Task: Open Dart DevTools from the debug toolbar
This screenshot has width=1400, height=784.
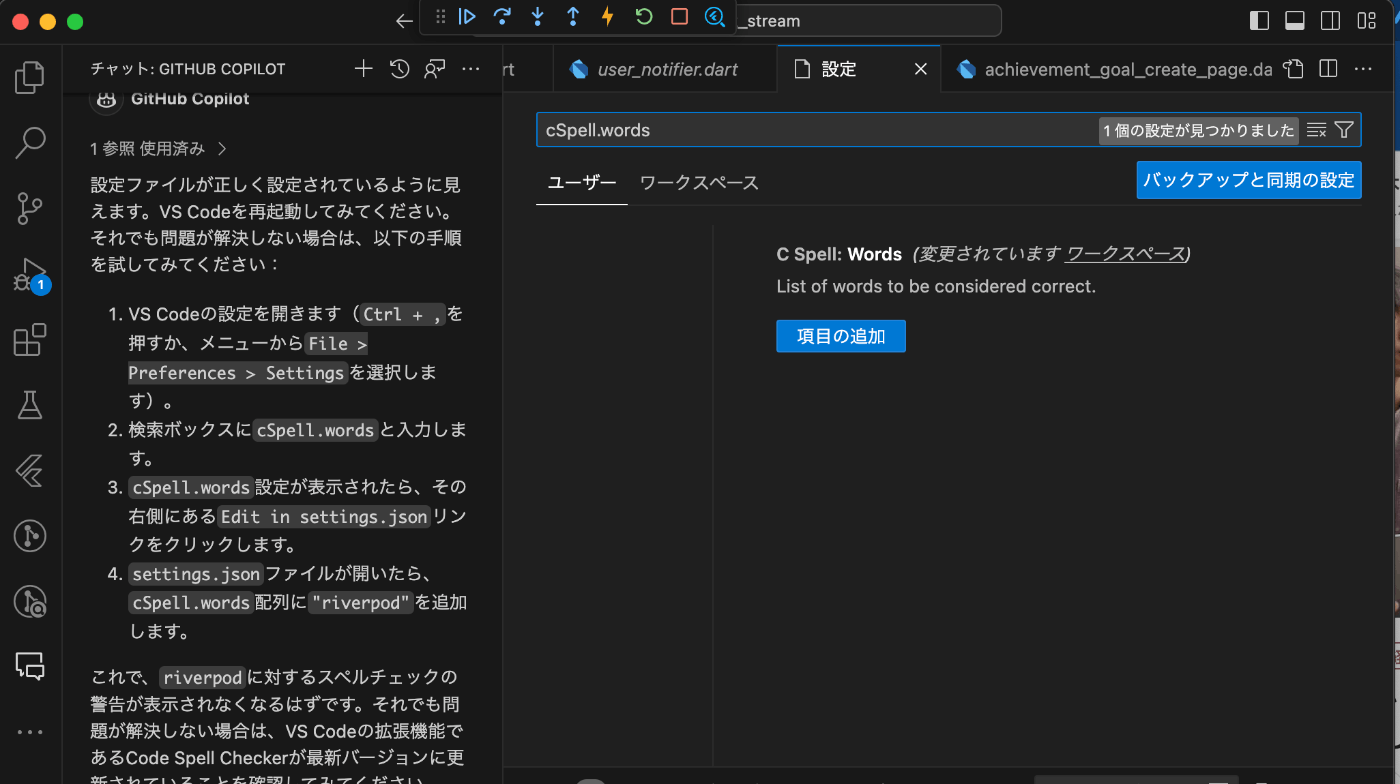Action: coord(714,17)
